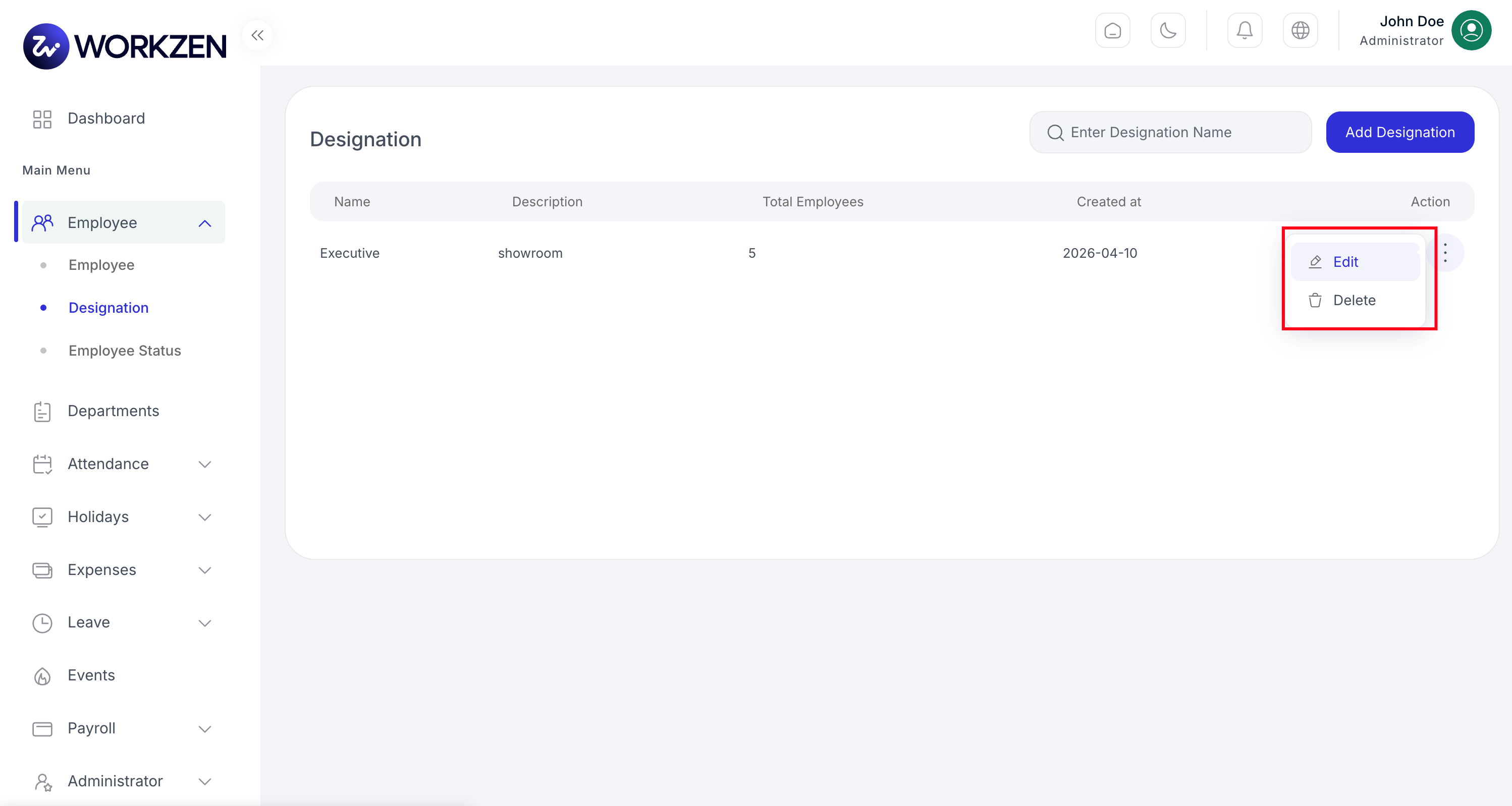Click the Departments clipboard icon

tap(42, 411)
